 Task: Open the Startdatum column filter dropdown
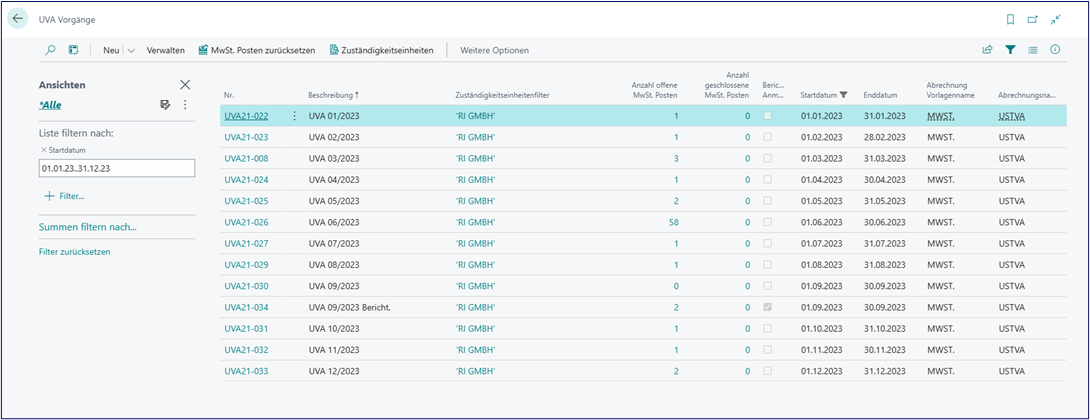coord(844,95)
